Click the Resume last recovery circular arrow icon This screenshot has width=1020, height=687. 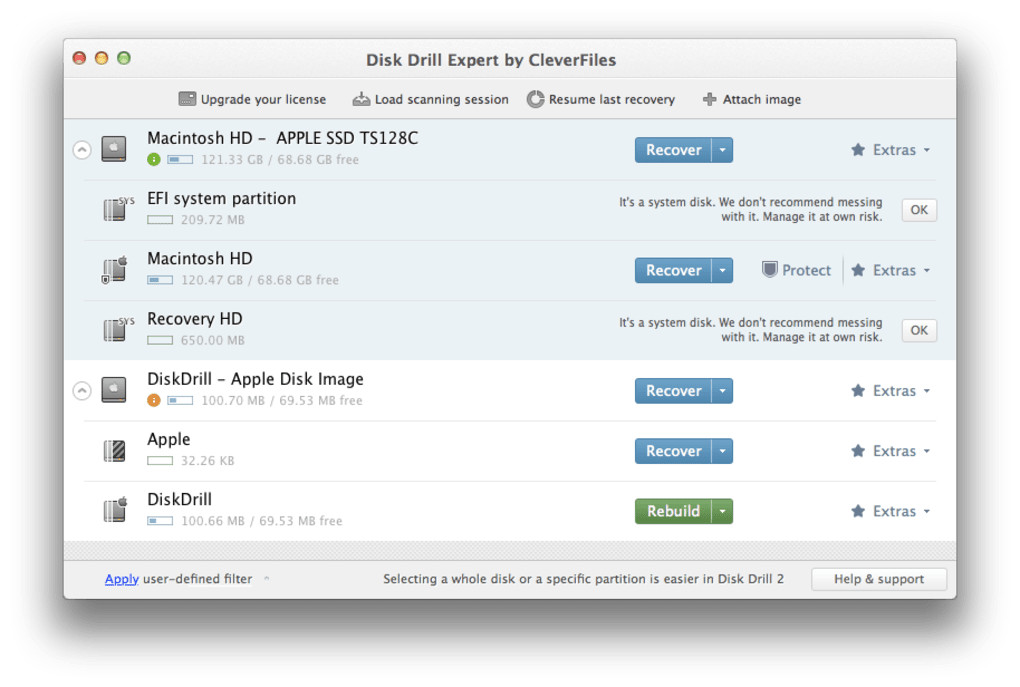tap(535, 99)
